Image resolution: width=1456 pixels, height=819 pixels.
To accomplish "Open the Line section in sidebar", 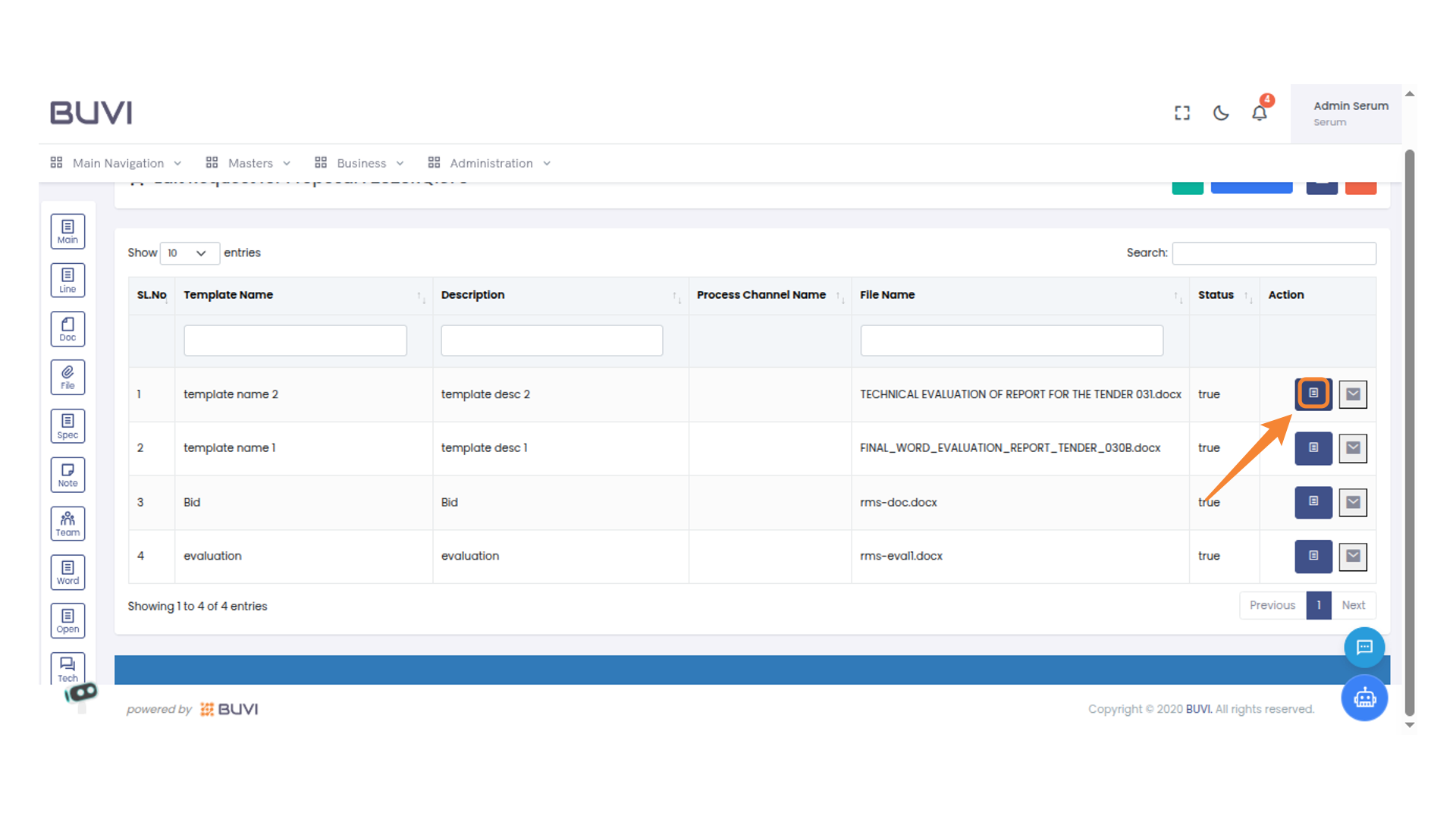I will [x=67, y=280].
